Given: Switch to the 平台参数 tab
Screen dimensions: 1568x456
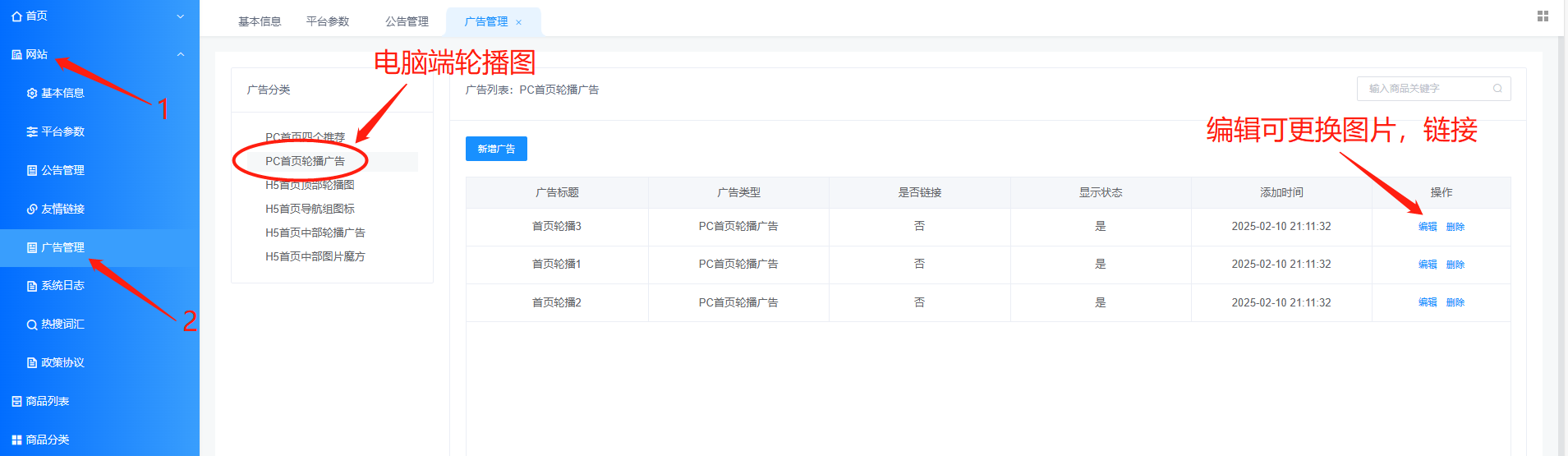Looking at the screenshot, I should click(328, 22).
